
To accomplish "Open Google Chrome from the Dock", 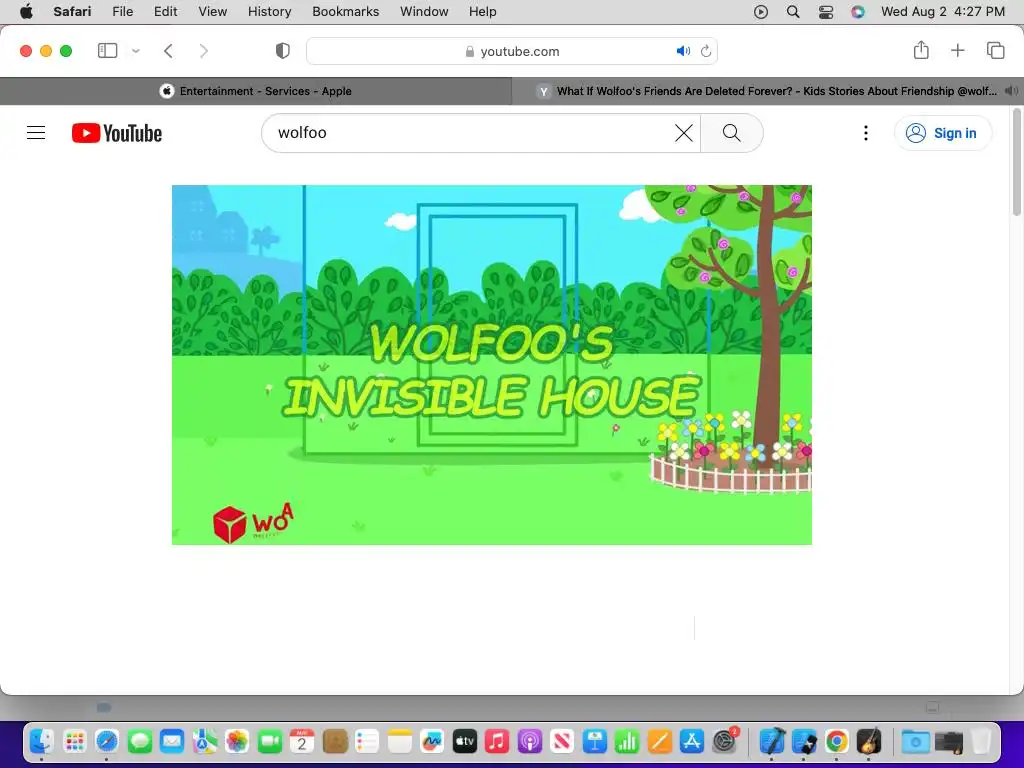I will [x=837, y=741].
